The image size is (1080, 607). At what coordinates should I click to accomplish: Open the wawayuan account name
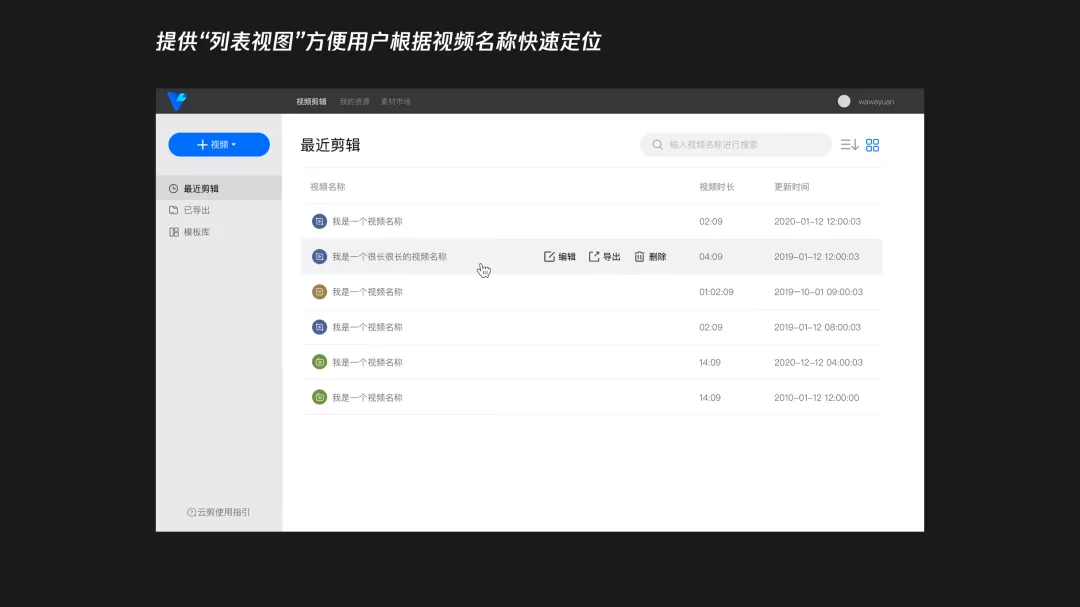tap(876, 101)
